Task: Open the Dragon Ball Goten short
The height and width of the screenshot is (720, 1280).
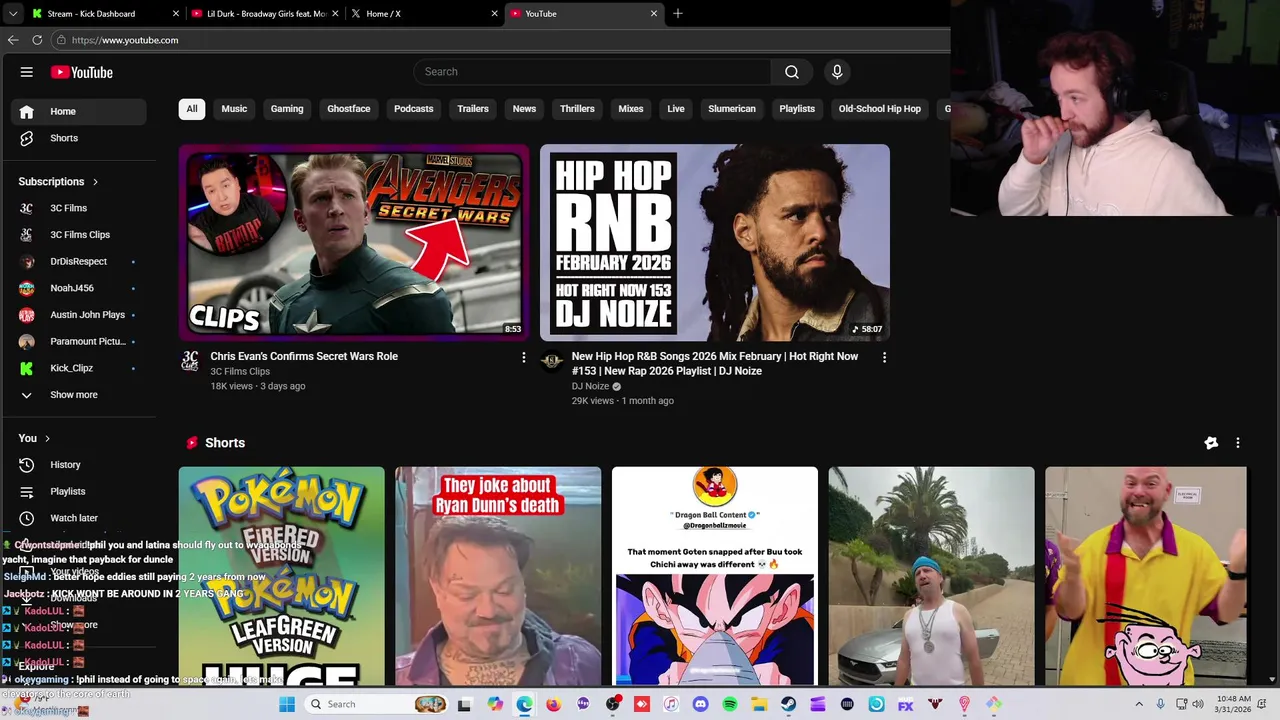Action: point(715,576)
